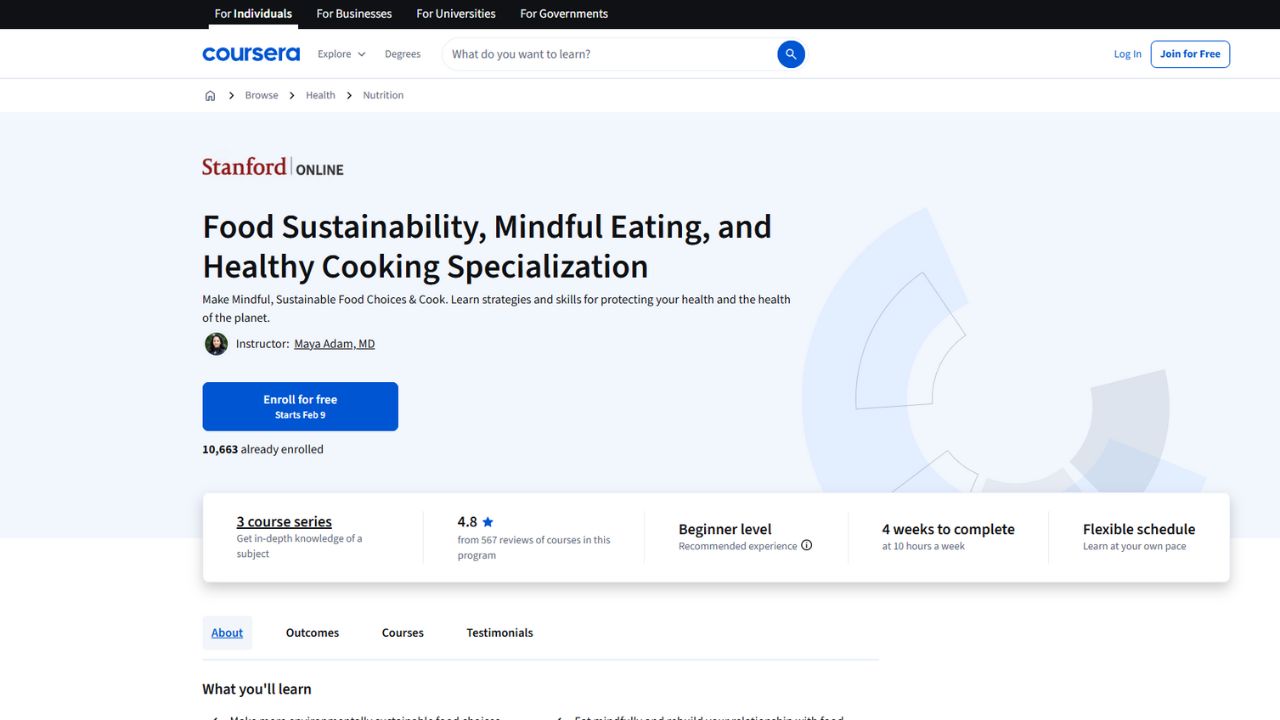The height and width of the screenshot is (720, 1280).
Task: Open the For Universities page
Action: 455,13
